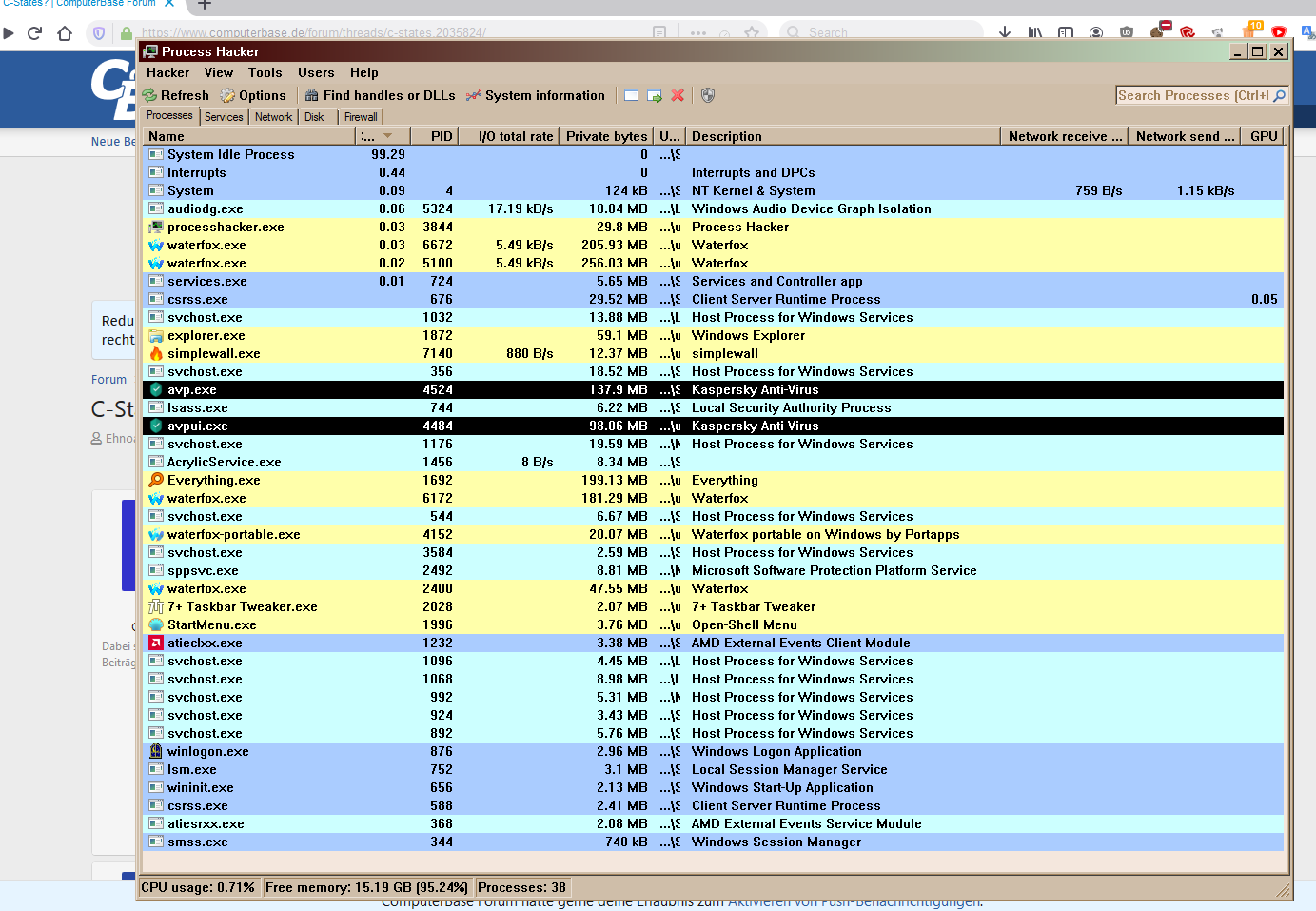Click the magnifier in Search Processes box

pos(1279,95)
